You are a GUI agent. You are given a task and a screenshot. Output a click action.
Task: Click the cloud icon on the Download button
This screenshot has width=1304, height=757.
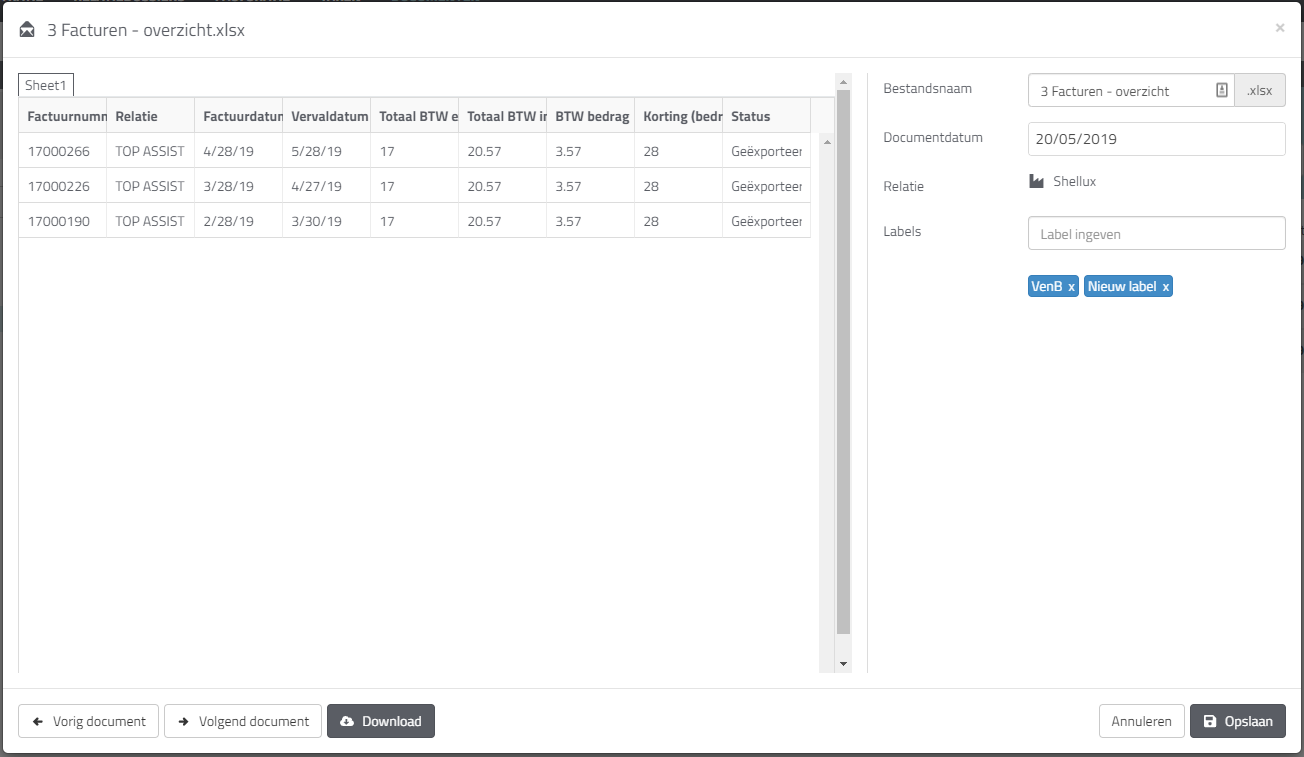pos(347,720)
